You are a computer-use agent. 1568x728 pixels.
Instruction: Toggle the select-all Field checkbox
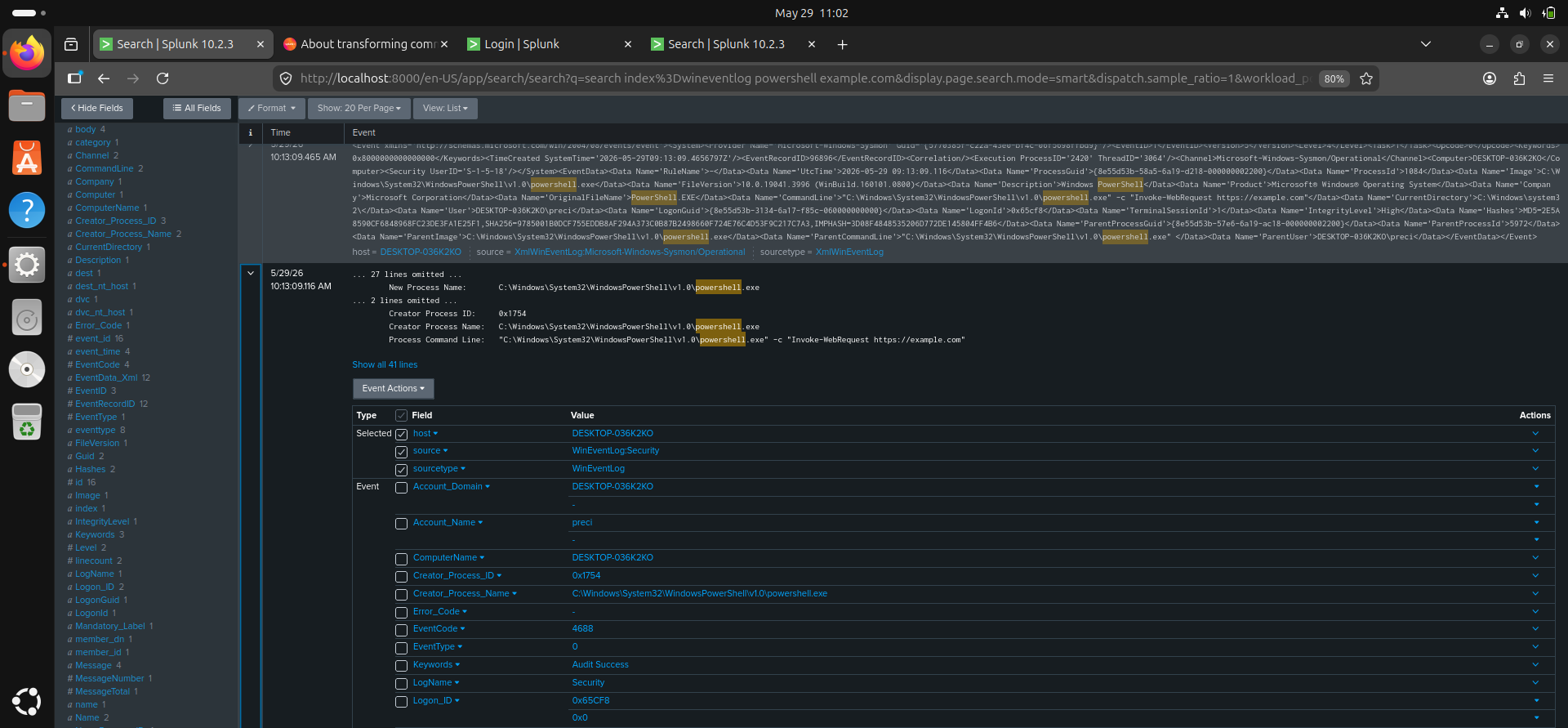tap(401, 416)
